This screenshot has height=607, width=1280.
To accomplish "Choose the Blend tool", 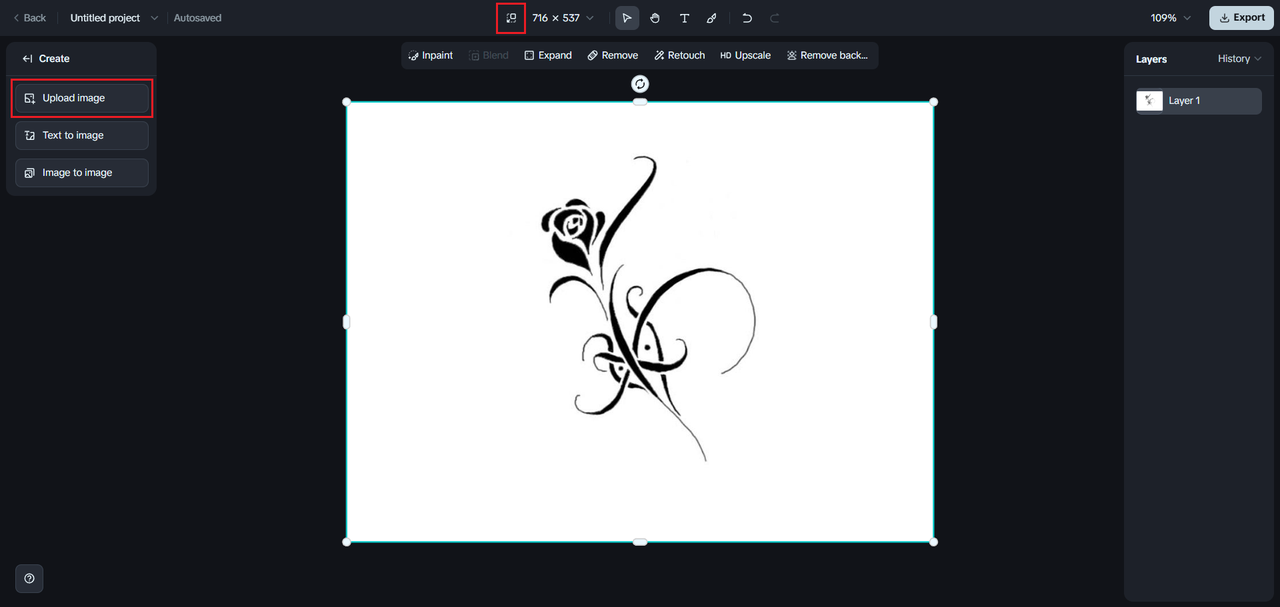I will click(x=489, y=56).
